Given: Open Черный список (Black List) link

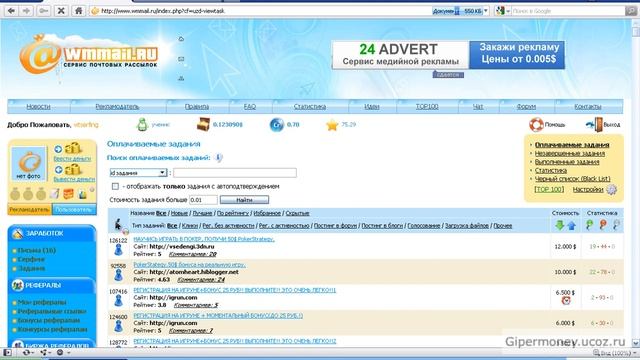Looking at the screenshot, I should coord(573,179).
